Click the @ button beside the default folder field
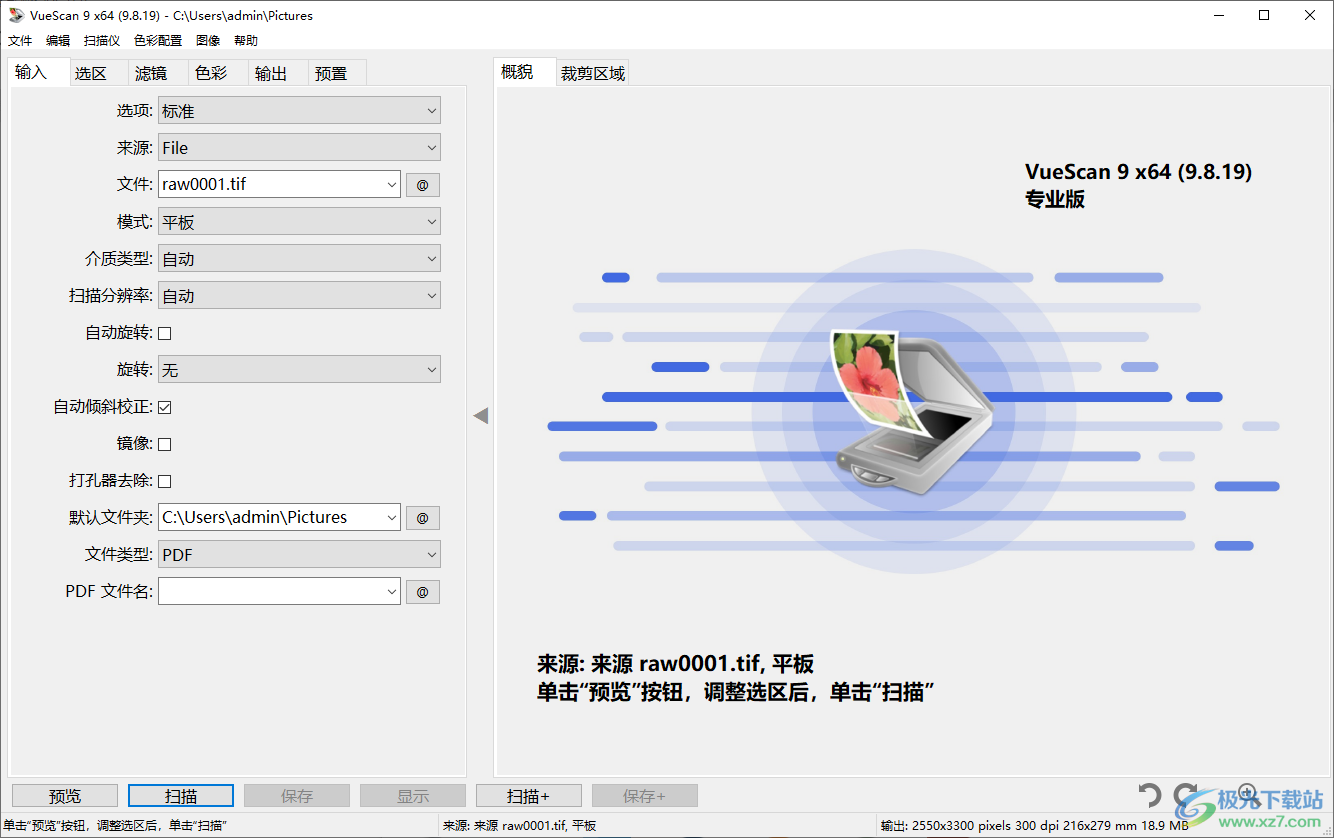1334x838 pixels. click(x=422, y=517)
